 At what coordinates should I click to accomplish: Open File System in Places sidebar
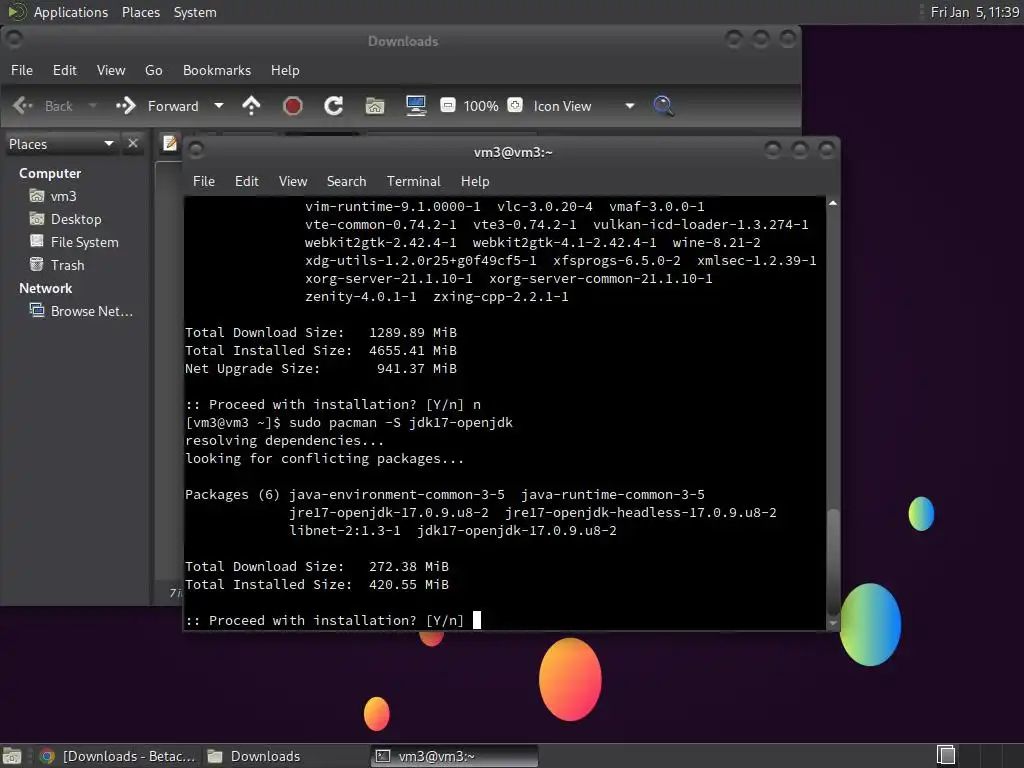[74, 242]
